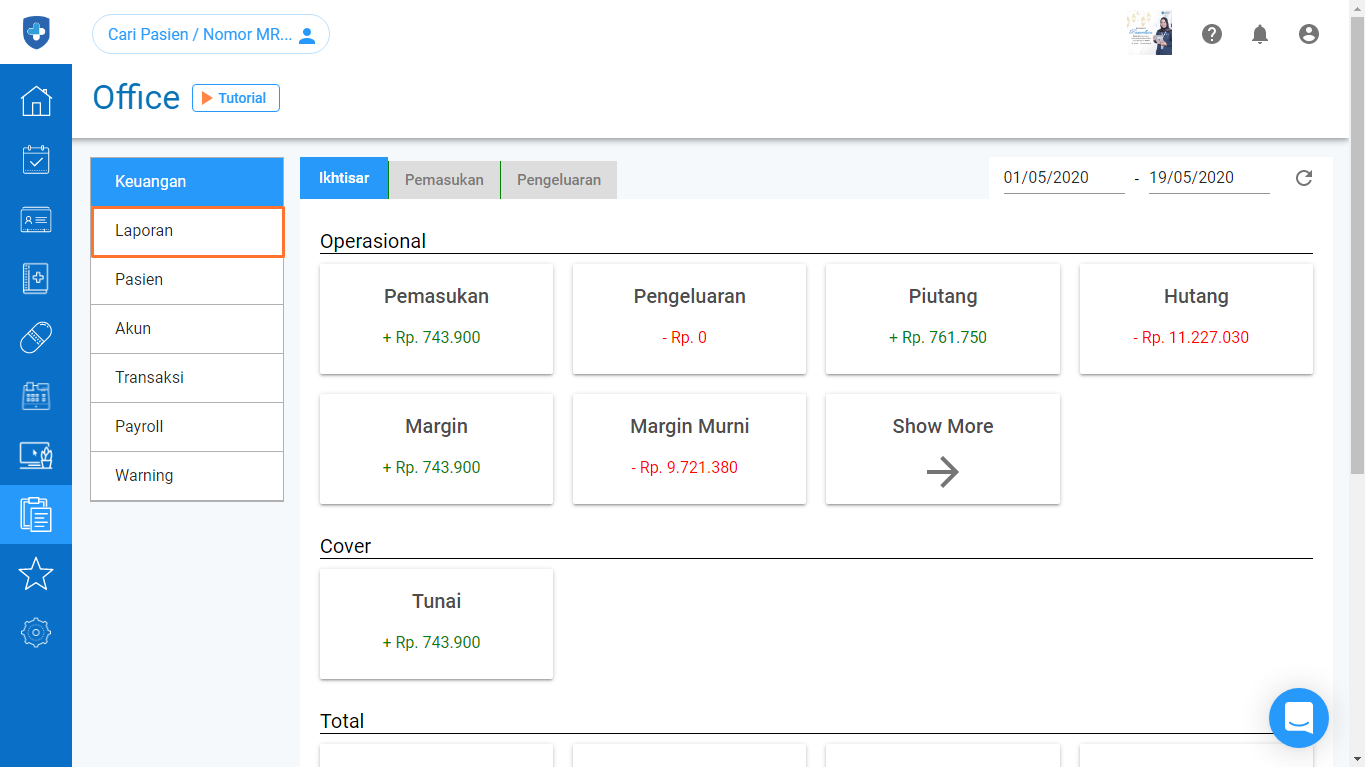
Task: Open the Payroll menu item
Action: (187, 427)
